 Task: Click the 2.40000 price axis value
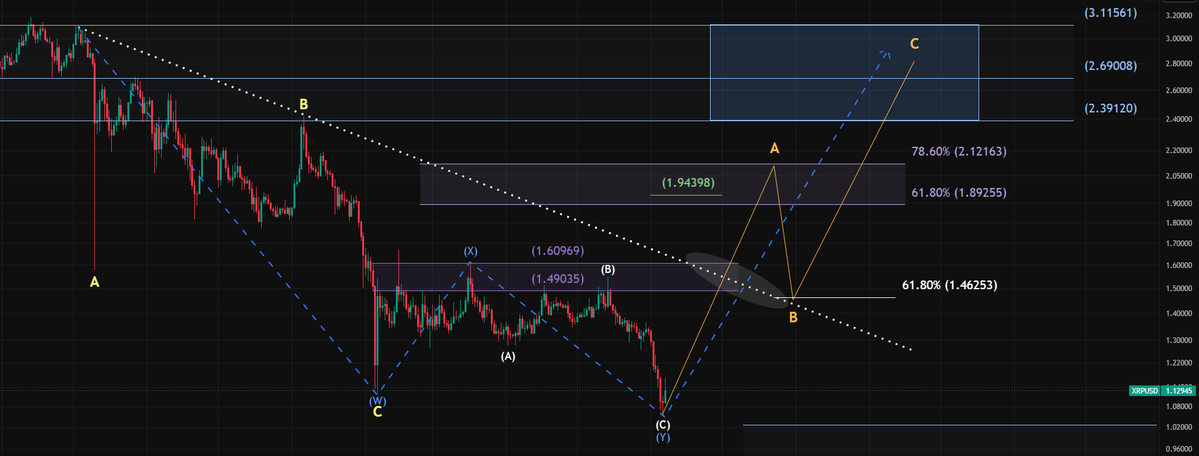pos(1179,119)
